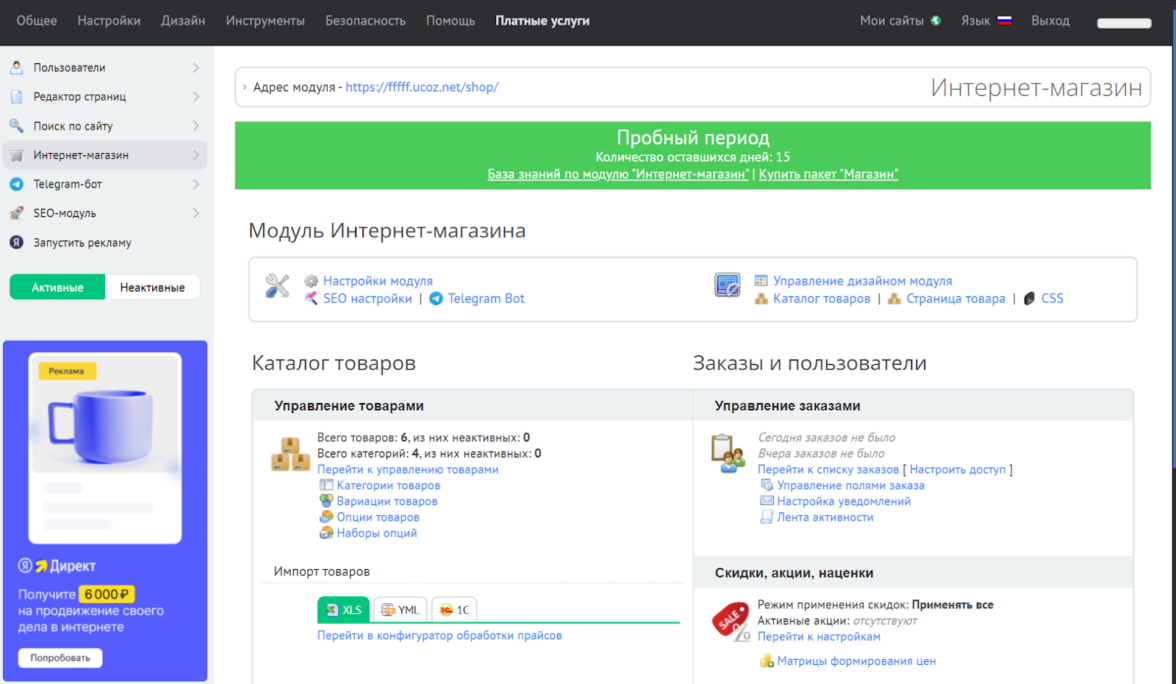Click the module design management icon
Screen dimensions: 1176x684
tap(727, 286)
